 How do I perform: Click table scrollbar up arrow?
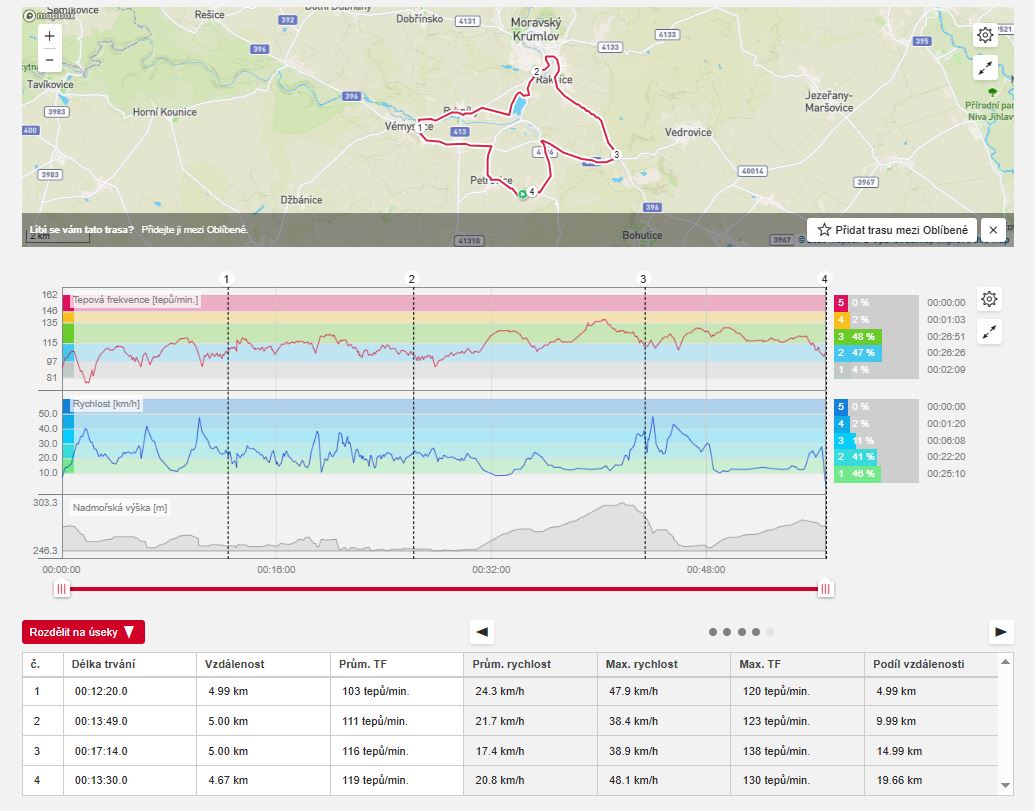[x=1005, y=661]
